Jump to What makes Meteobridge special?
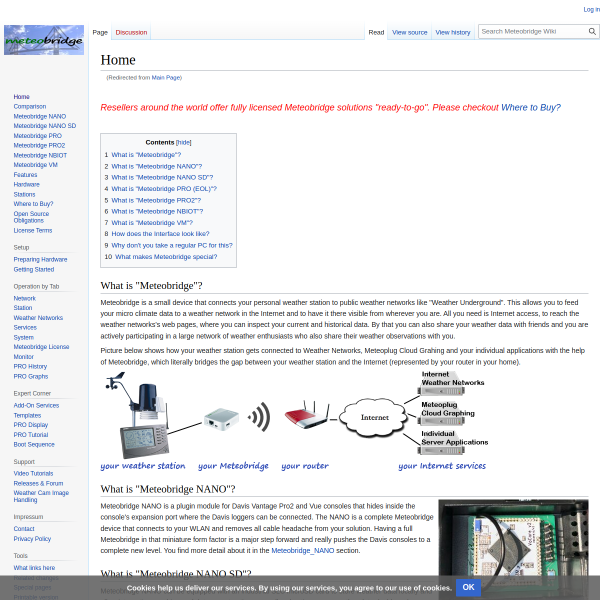 [166, 257]
